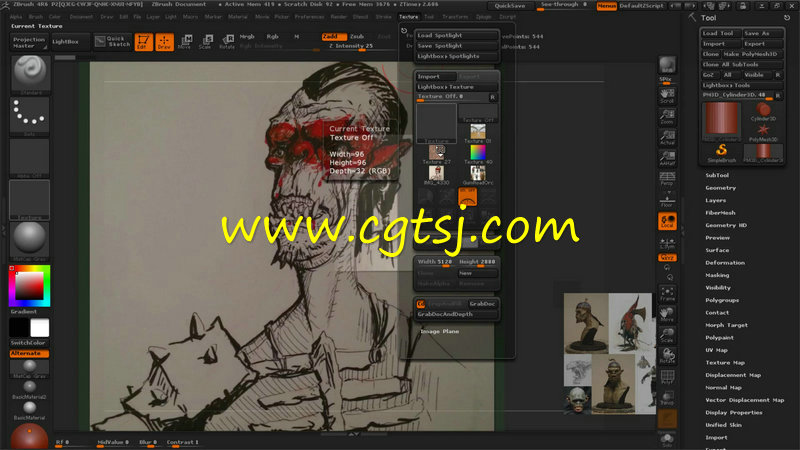Image resolution: width=800 pixels, height=450 pixels.
Task: Click Import in Texture palette
Action: coord(435,77)
